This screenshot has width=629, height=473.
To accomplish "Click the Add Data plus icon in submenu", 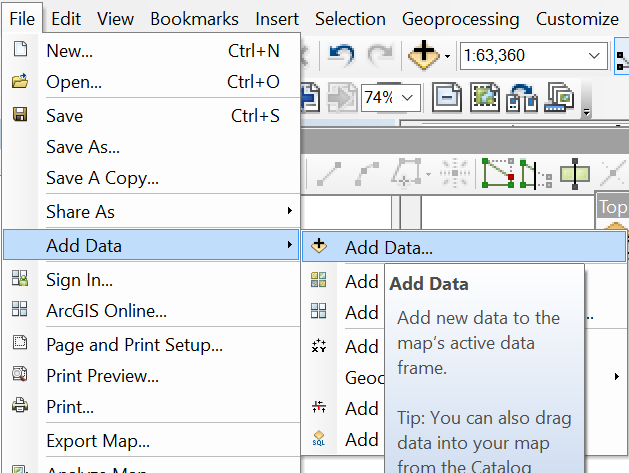I will pos(319,246).
